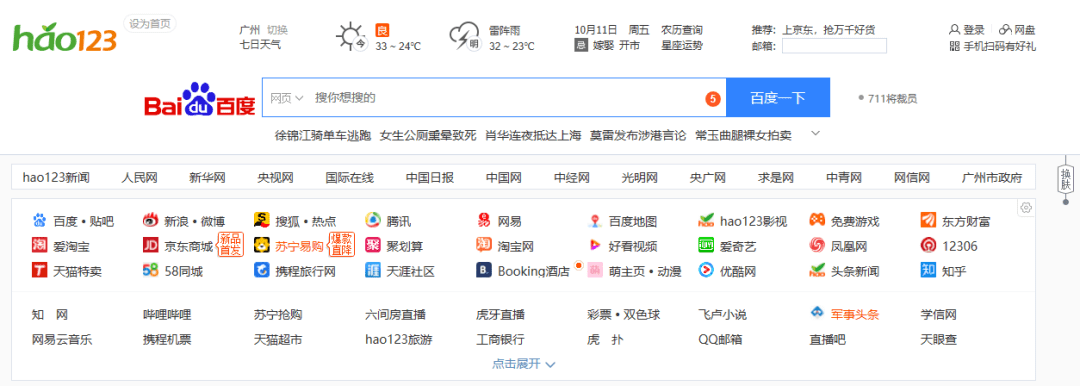Click the 爱奇艺 green icon
This screenshot has width=1080, height=386.
[706, 245]
